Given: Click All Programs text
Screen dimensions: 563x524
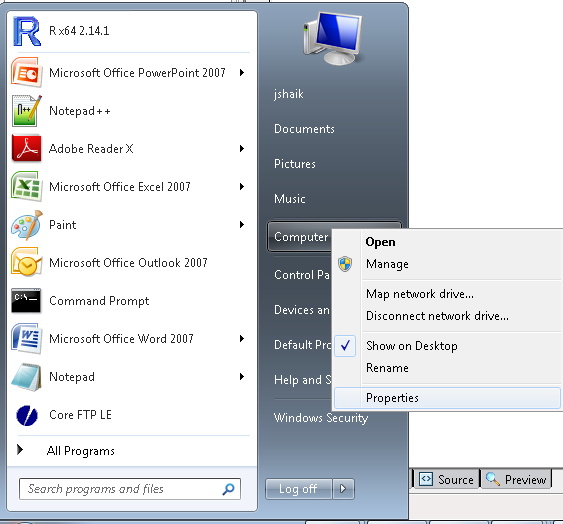Looking at the screenshot, I should [81, 450].
